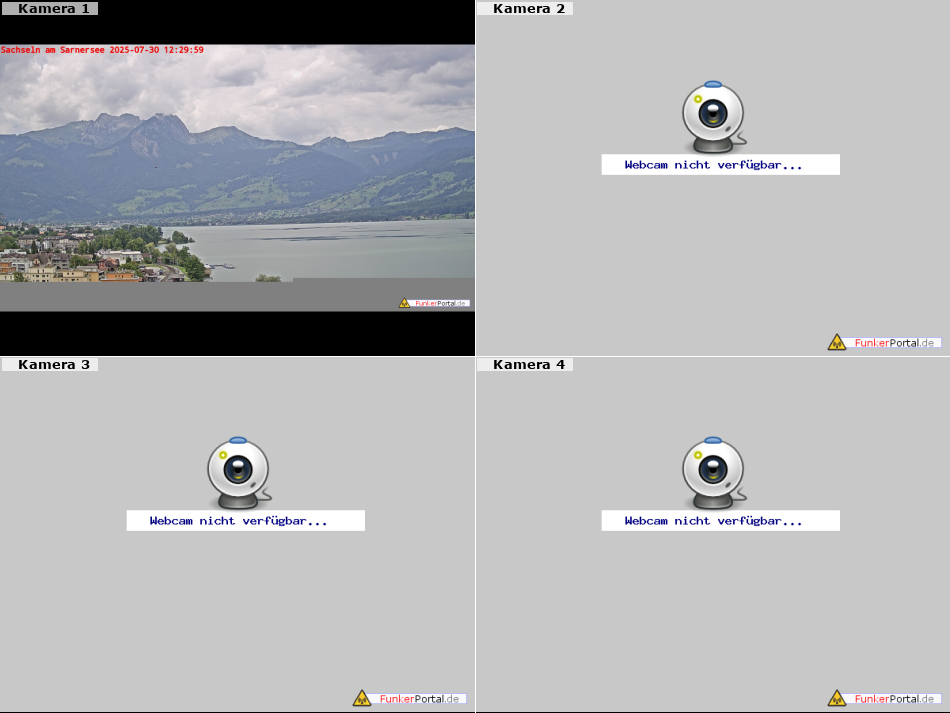Click the Sachseln am Sarnersee timestamp text

[x=102, y=50]
